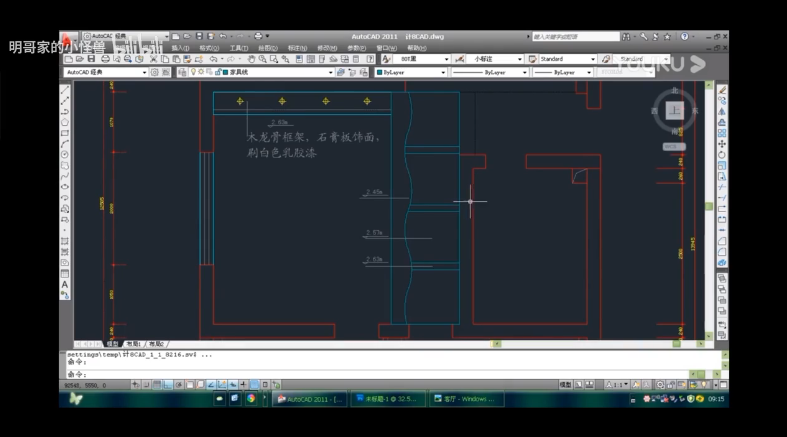Open AutoCAD 2011 taskbar button
Viewport: 787px width, 437px height.
pos(310,398)
